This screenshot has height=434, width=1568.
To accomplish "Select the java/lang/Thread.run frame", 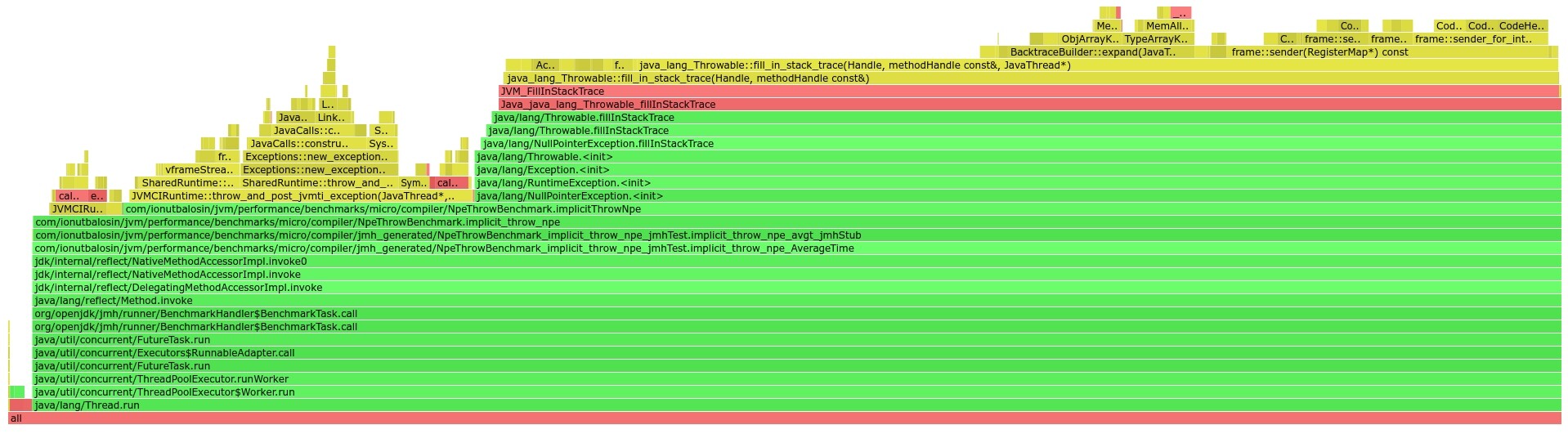I will (x=796, y=405).
